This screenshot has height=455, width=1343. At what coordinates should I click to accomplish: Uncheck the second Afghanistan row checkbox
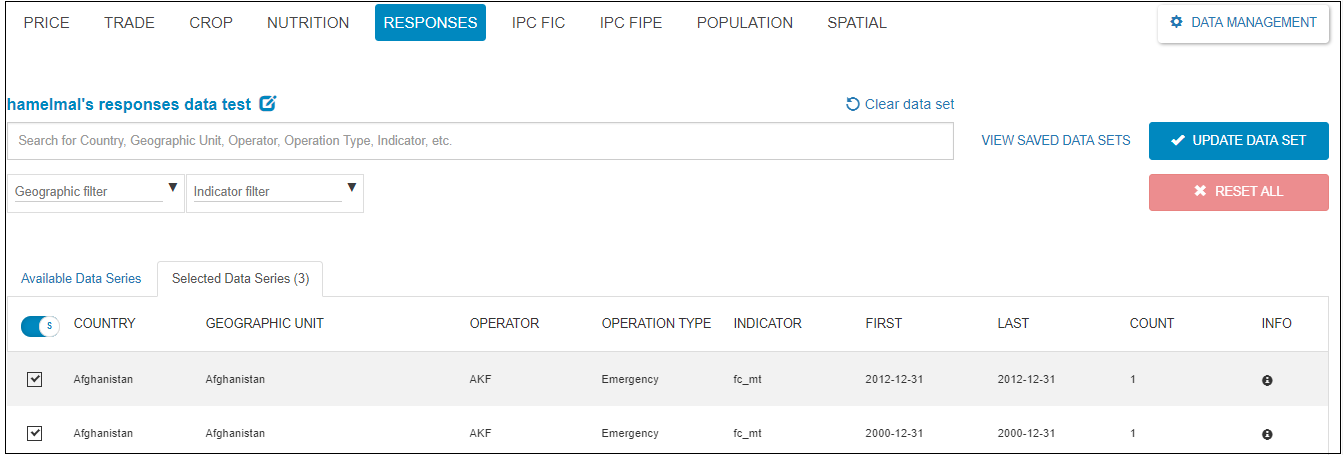click(34, 433)
